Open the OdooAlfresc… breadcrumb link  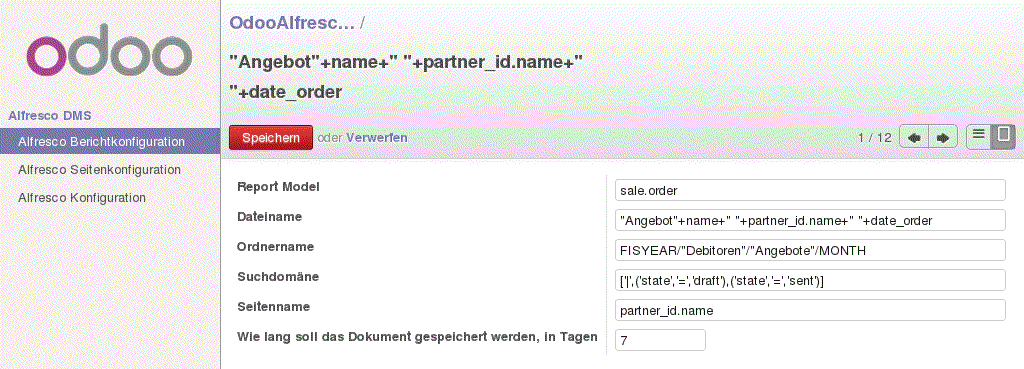292,24
